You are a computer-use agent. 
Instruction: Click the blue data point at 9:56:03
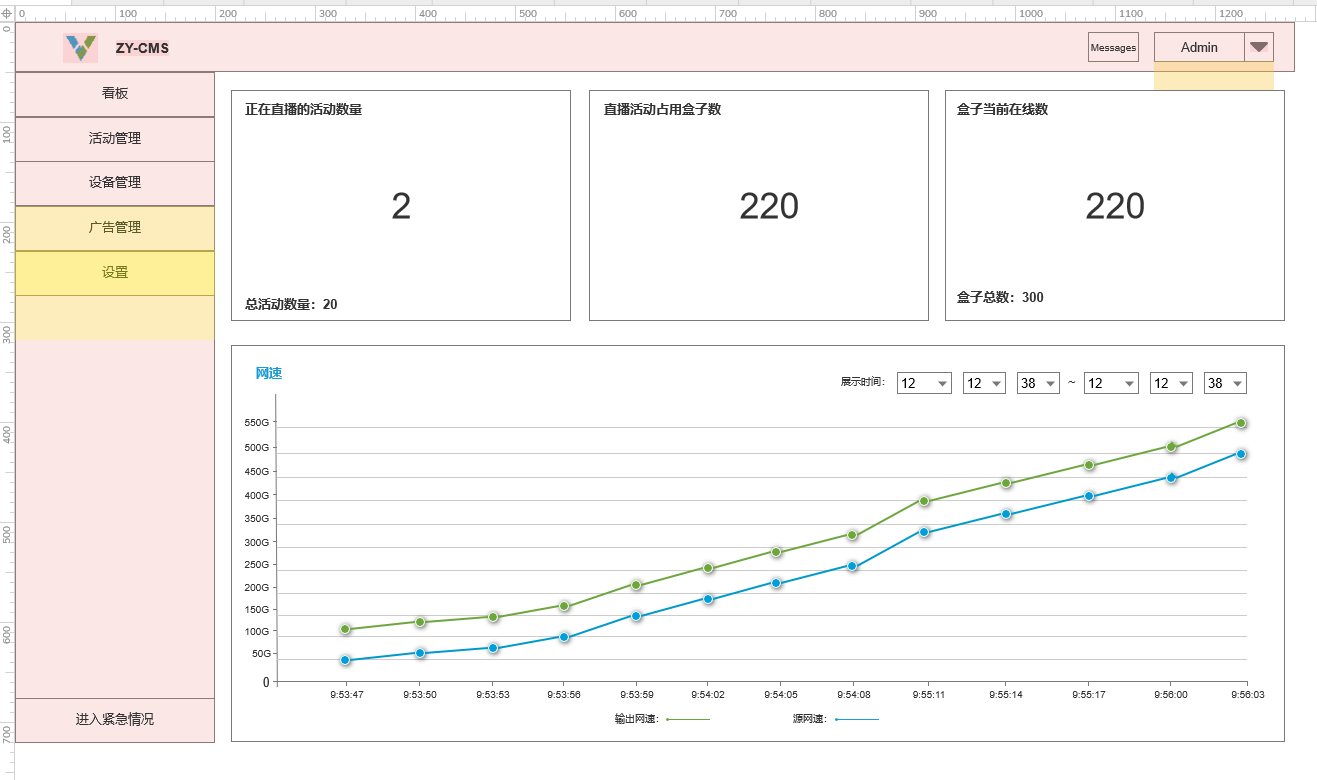tap(1241, 454)
